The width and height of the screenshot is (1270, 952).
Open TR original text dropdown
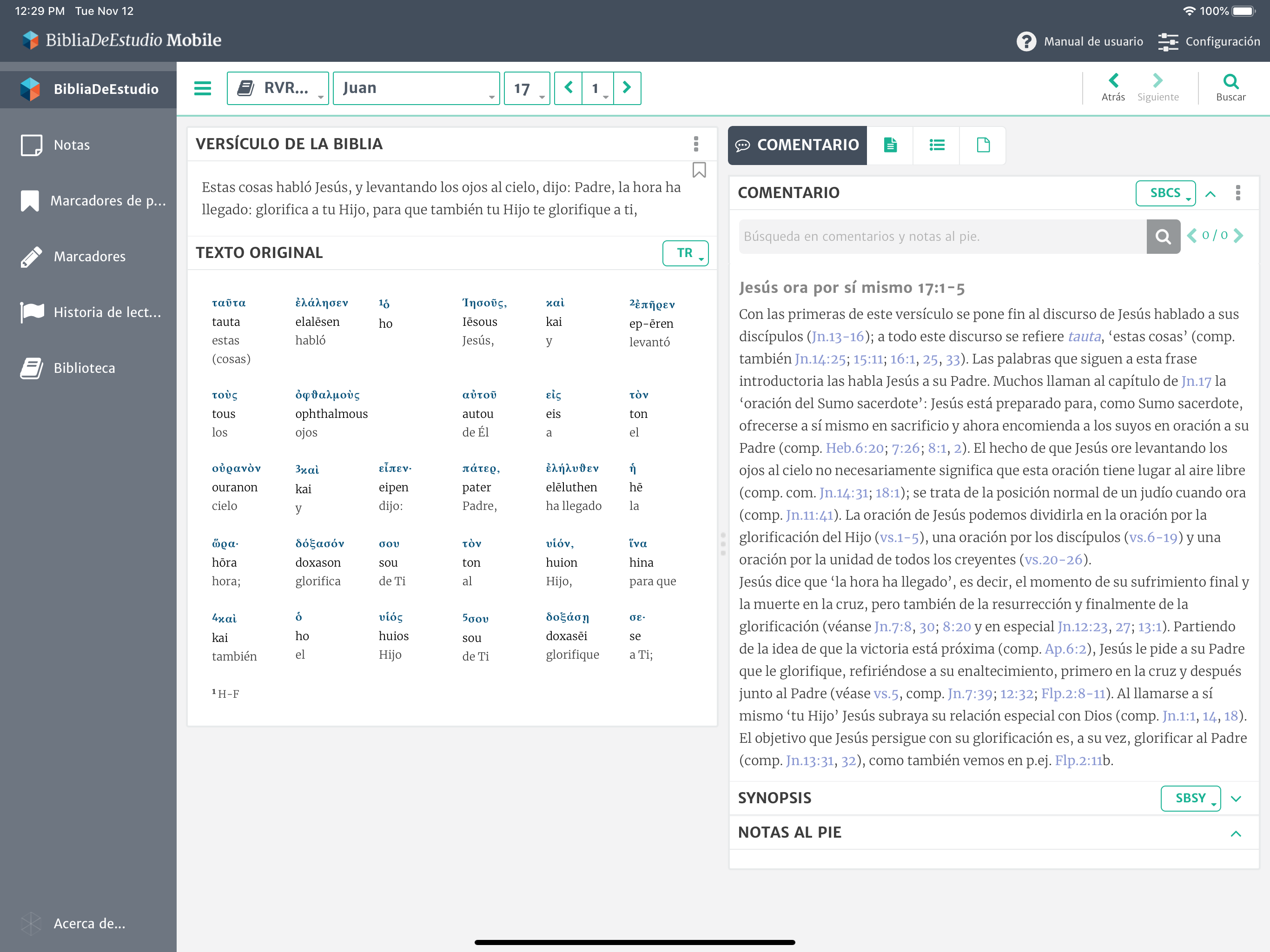[685, 253]
